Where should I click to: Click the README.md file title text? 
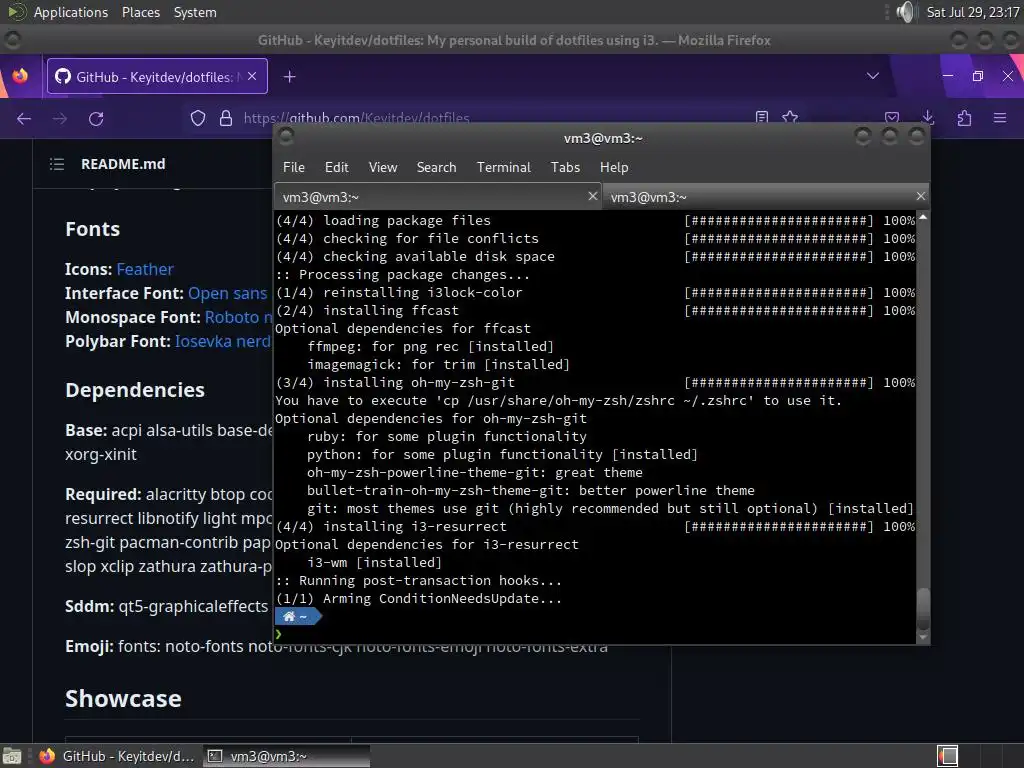pos(123,164)
